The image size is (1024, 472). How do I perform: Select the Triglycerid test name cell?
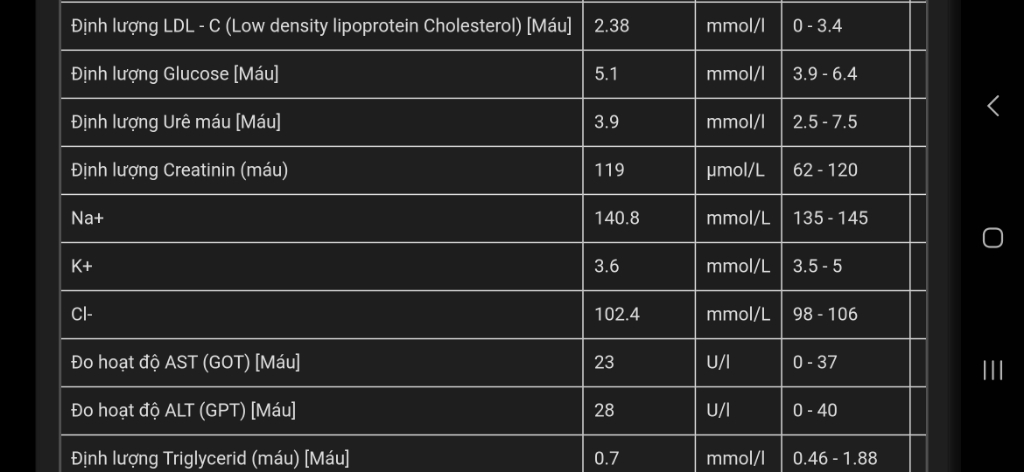[x=210, y=459]
